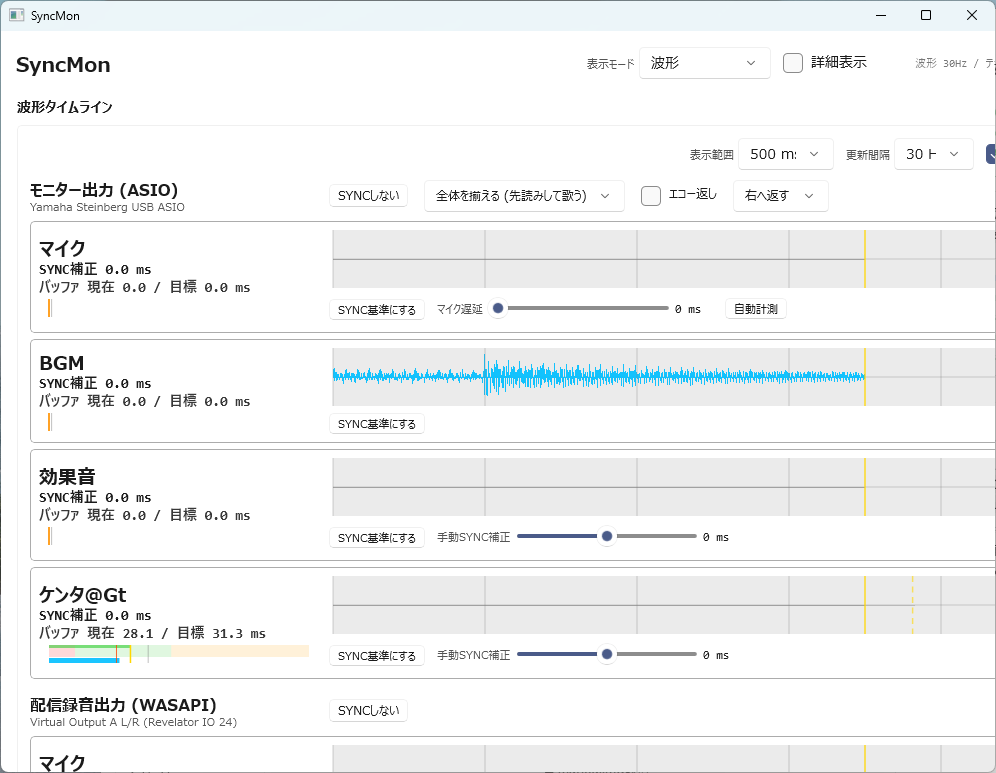Image resolution: width=996 pixels, height=773 pixels.
Task: Click SYNC基準にする for the BGM track
Action: pos(377,424)
